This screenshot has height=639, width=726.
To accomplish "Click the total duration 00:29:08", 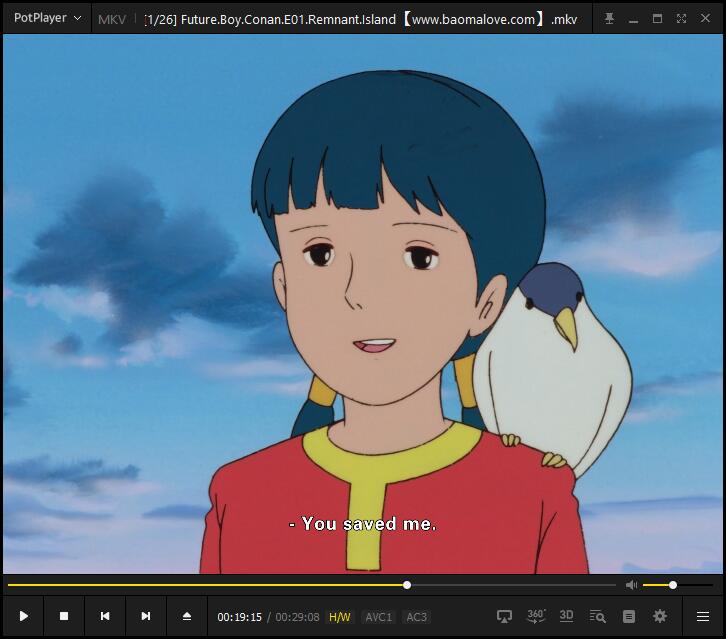I will coord(297,617).
